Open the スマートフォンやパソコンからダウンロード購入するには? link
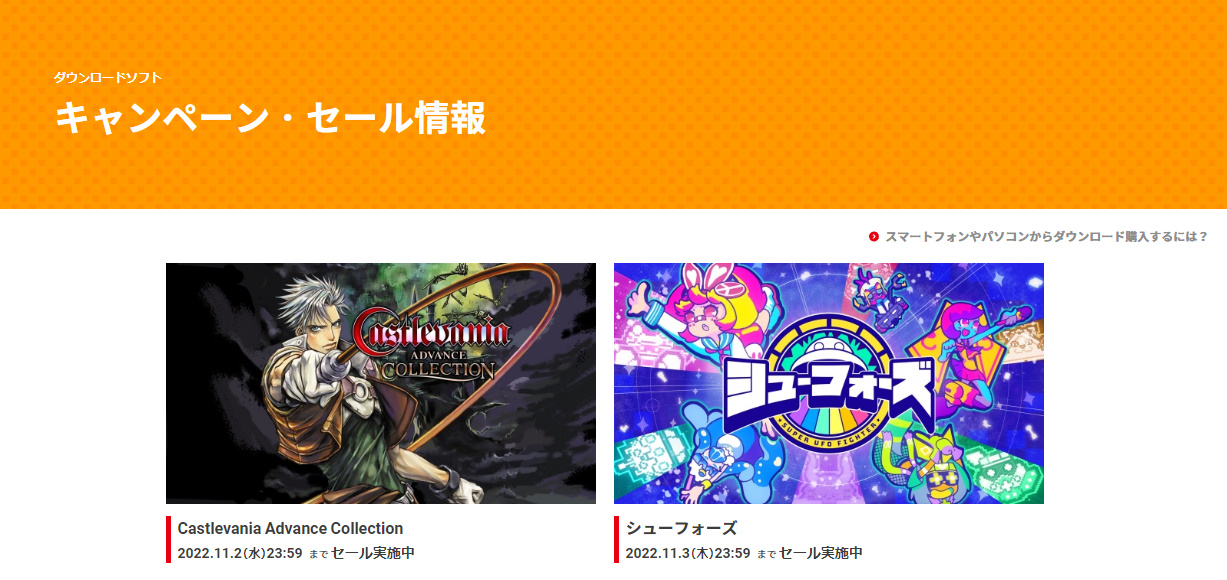 coord(1046,237)
